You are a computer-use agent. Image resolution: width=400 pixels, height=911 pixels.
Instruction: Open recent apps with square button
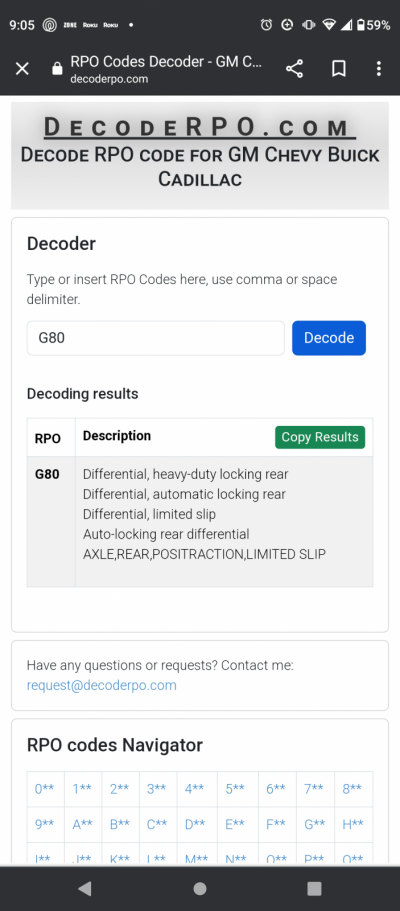point(314,888)
